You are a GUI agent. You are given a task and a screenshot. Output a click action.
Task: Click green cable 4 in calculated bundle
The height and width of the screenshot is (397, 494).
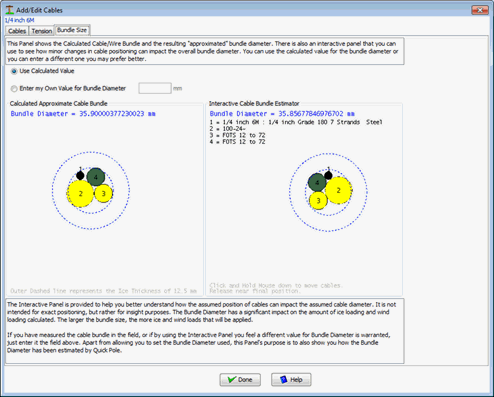pos(96,177)
